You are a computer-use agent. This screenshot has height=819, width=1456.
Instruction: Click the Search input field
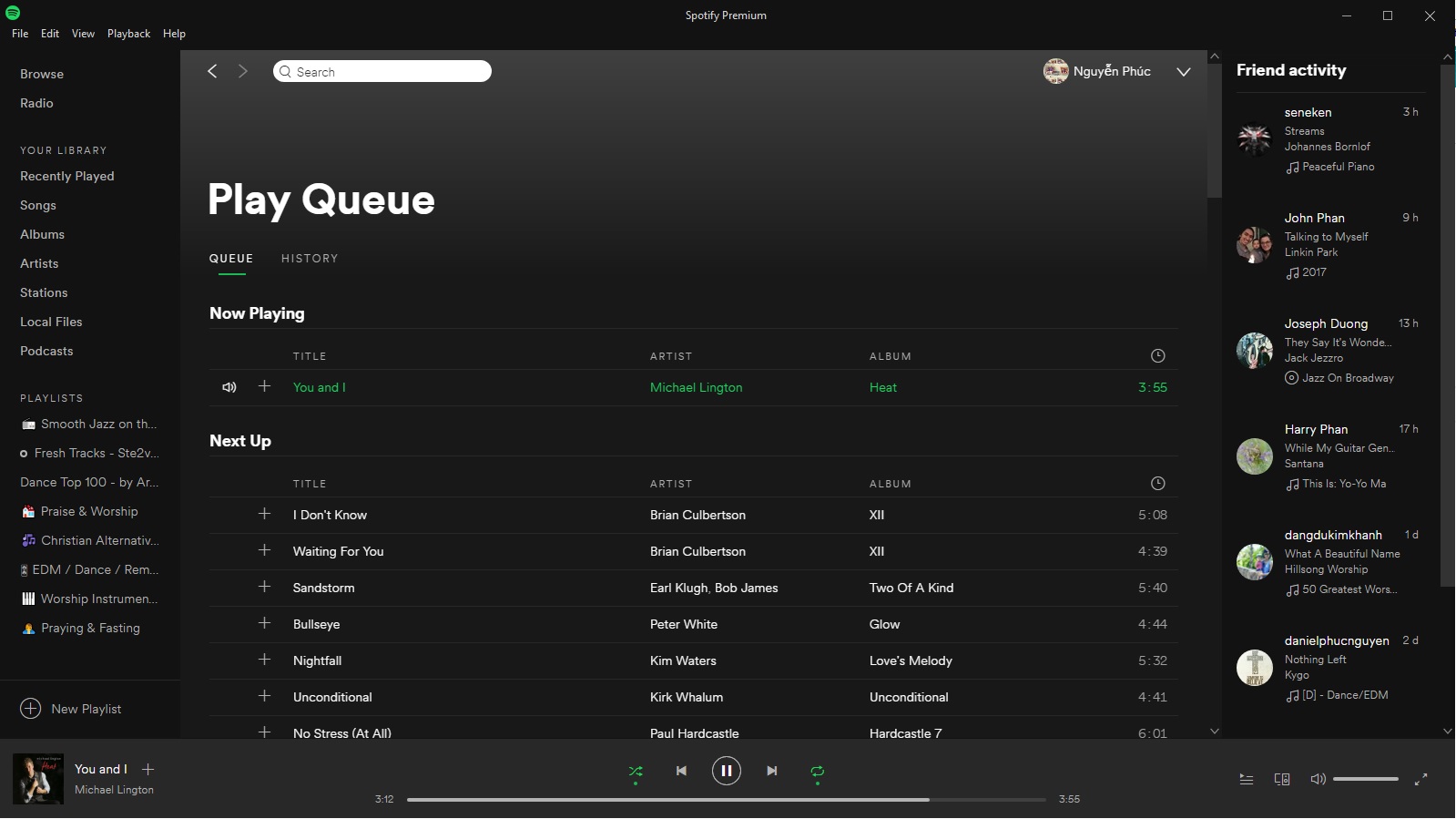(382, 71)
